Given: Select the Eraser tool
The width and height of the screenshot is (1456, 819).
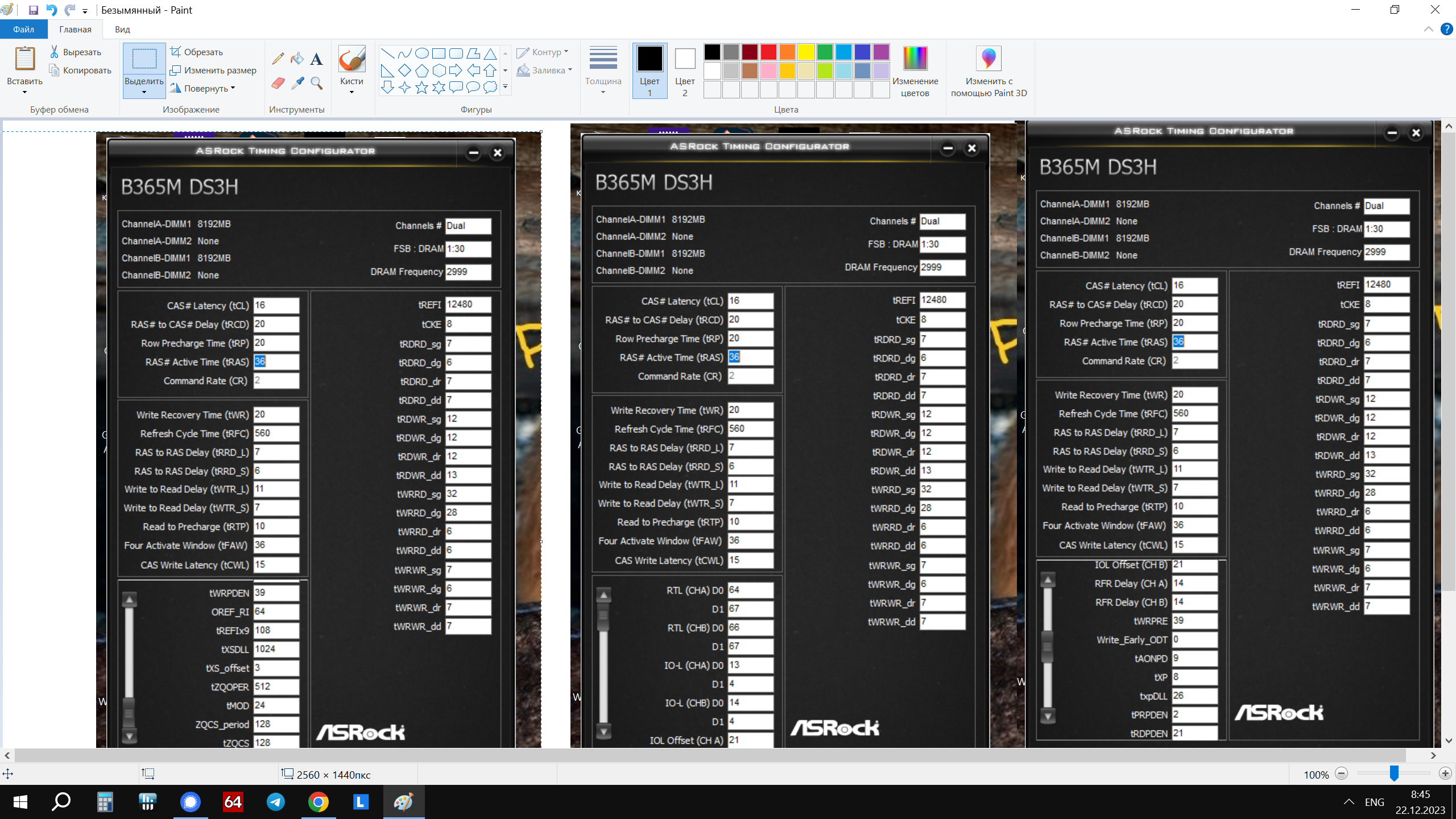Looking at the screenshot, I should coord(278,84).
